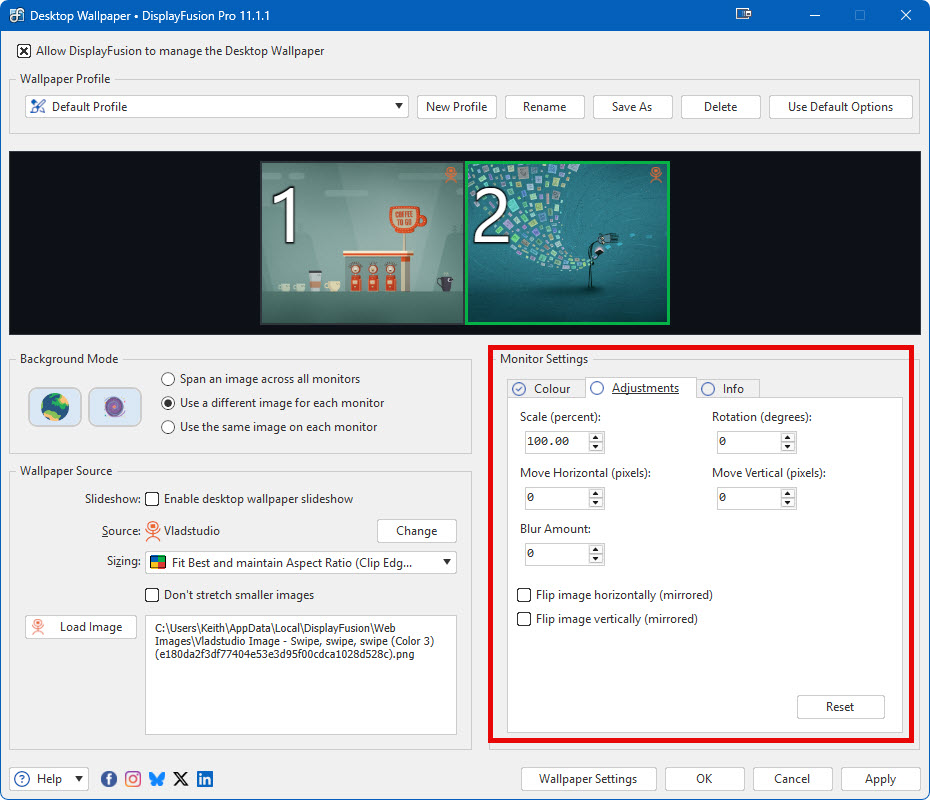The image size is (930, 800).
Task: Click the Load Image button
Action: tap(81, 627)
